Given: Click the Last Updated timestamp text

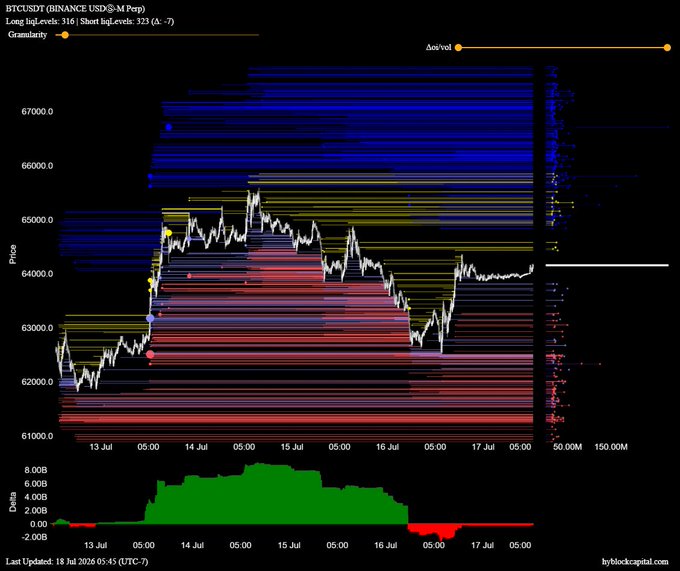Looking at the screenshot, I should 77,561.
